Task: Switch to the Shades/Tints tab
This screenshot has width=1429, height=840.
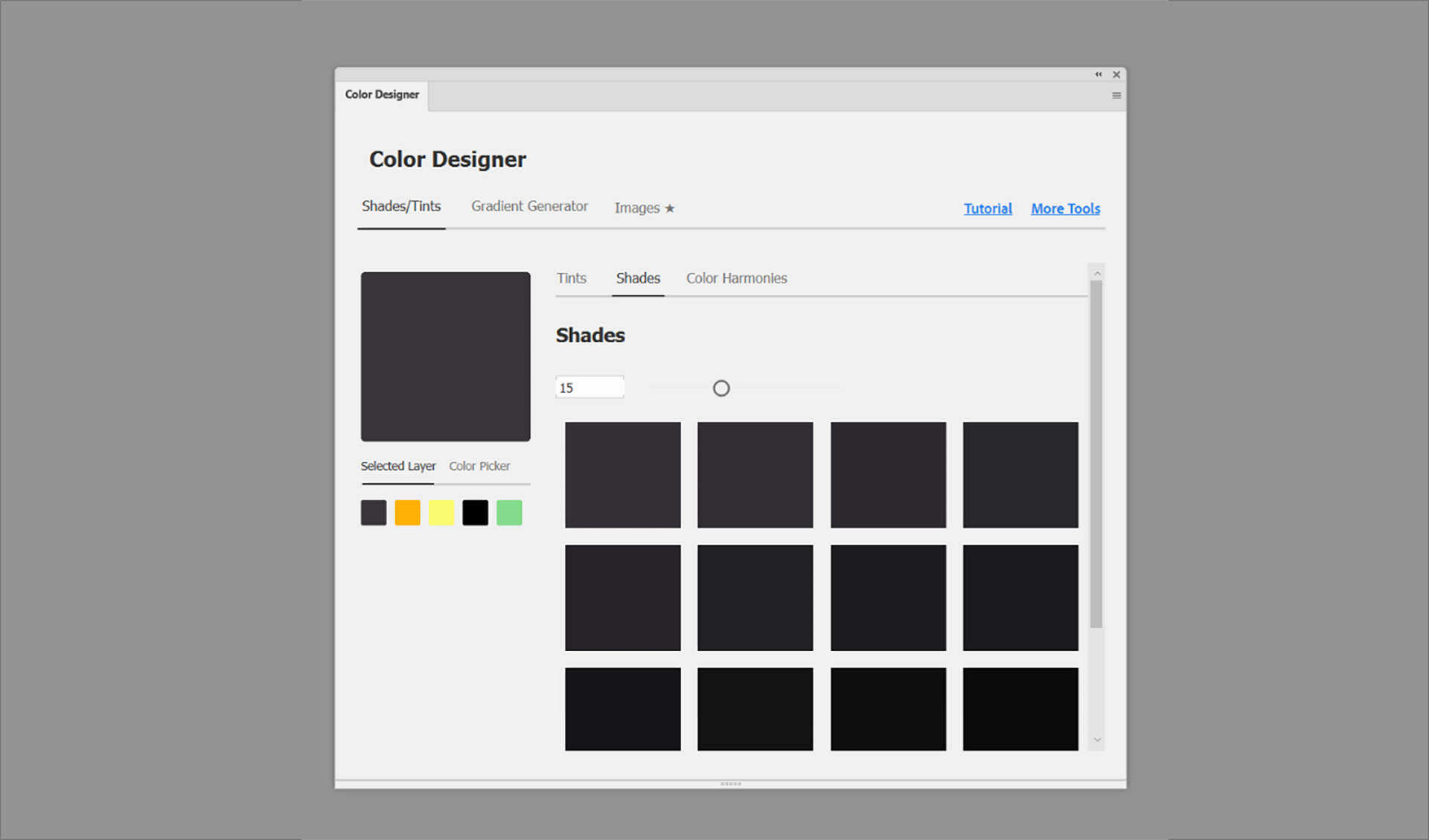Action: (401, 206)
